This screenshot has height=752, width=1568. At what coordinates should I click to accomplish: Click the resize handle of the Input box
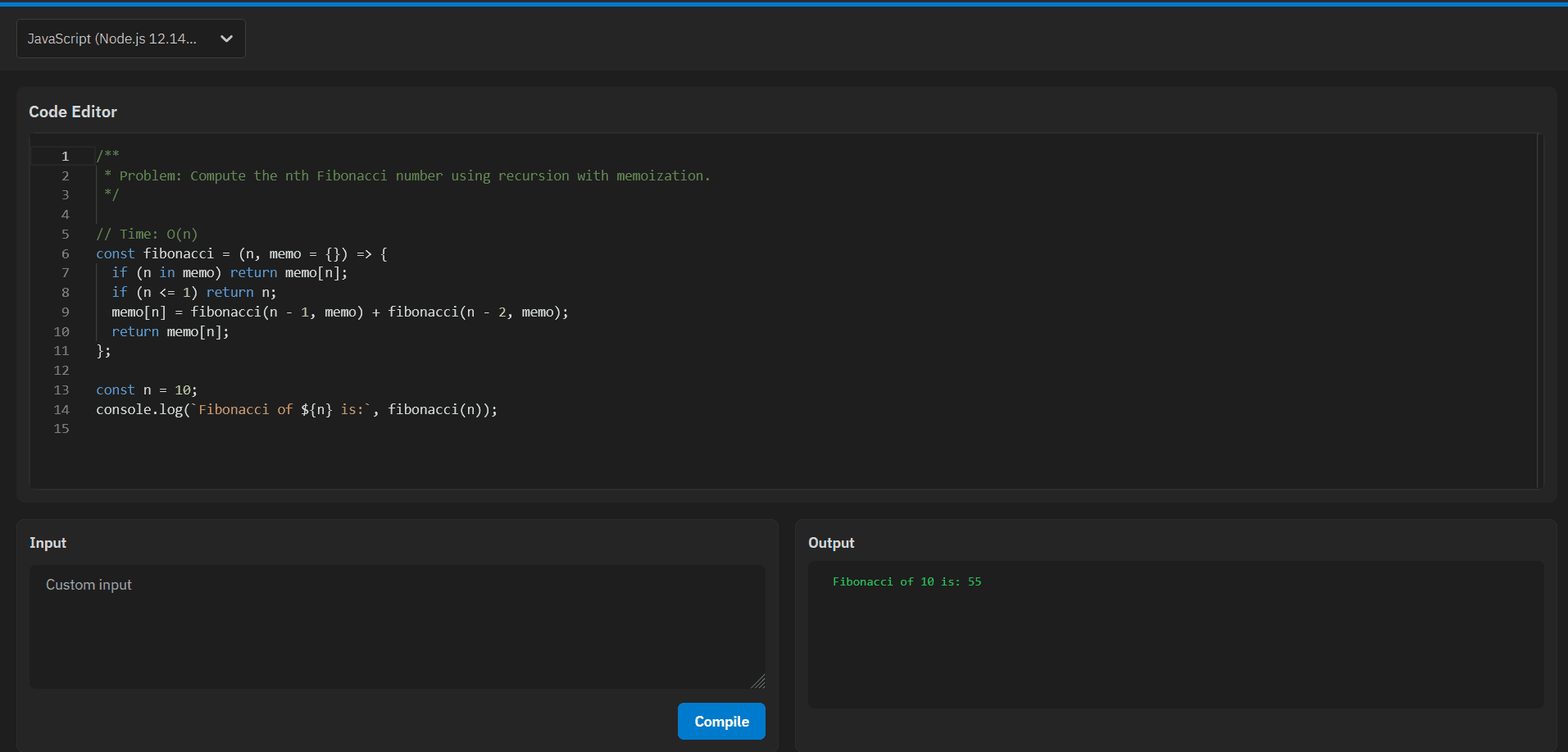[759, 681]
